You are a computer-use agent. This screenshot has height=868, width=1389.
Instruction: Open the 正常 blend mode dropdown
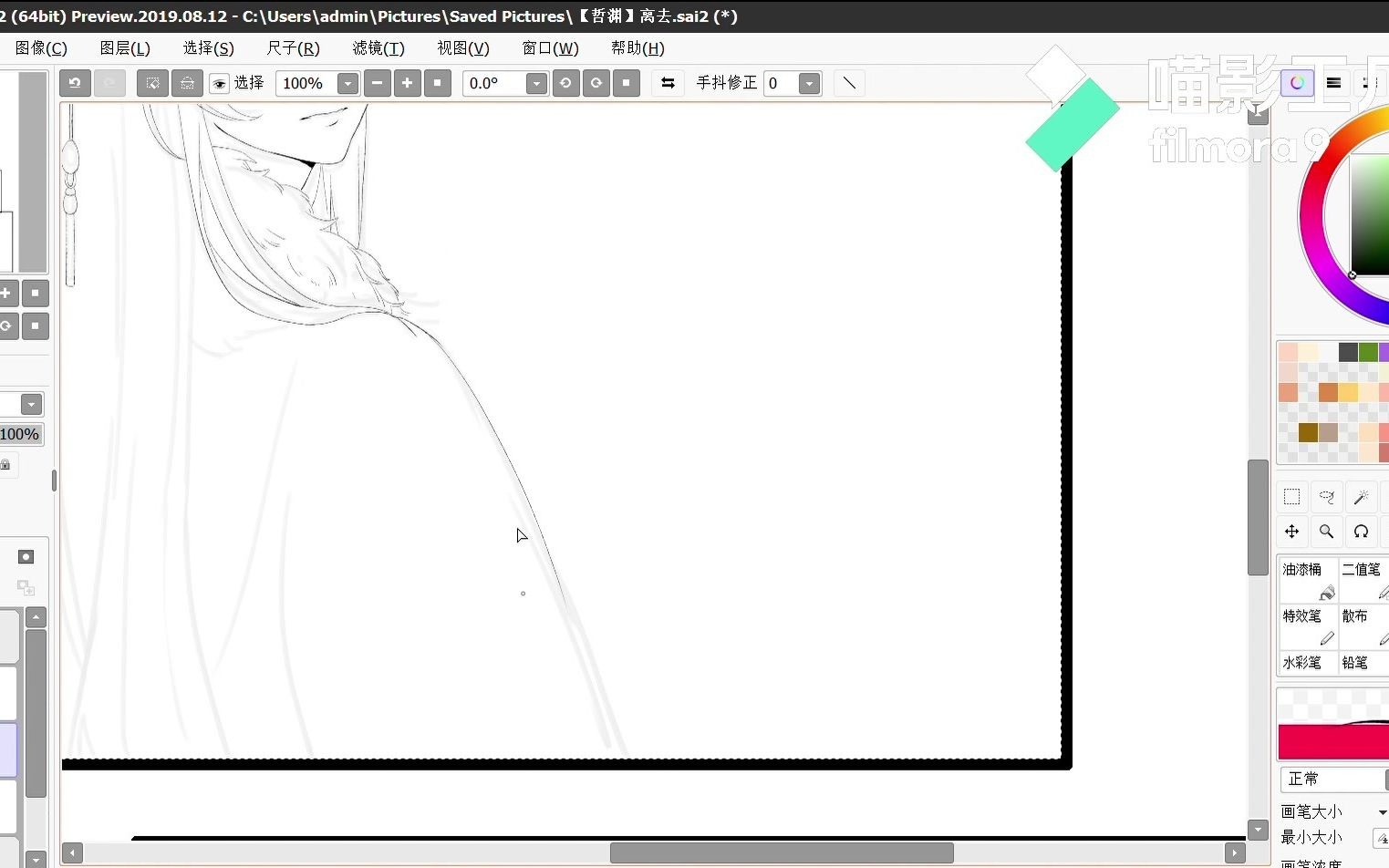click(x=1334, y=780)
